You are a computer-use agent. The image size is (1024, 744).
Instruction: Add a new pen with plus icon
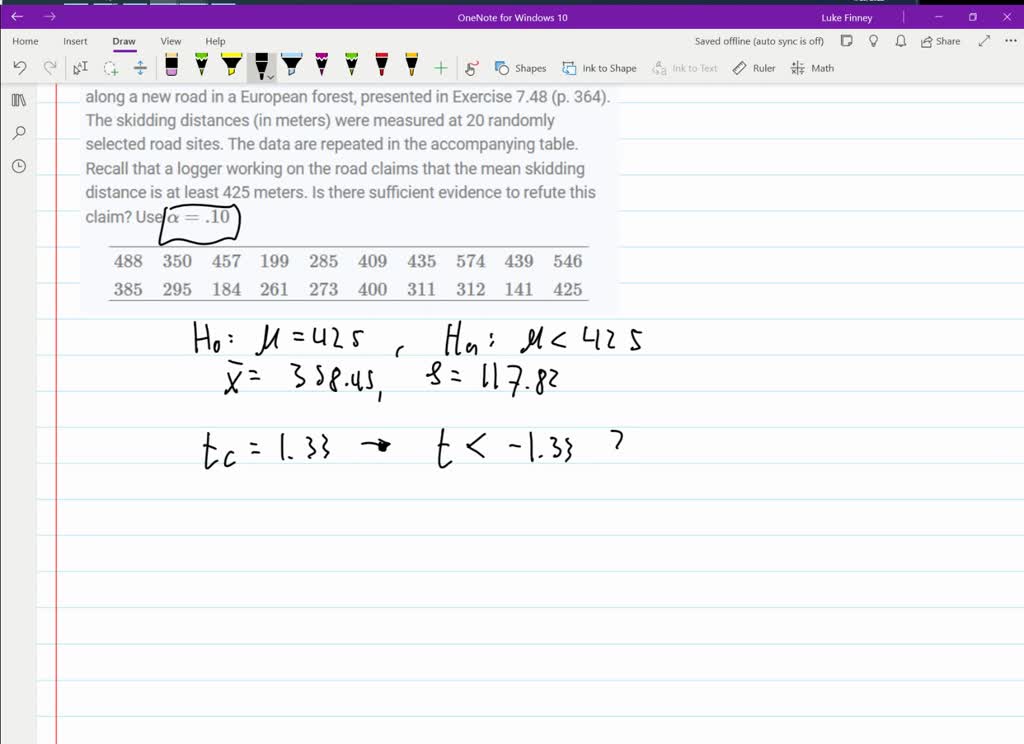pyautogui.click(x=441, y=68)
